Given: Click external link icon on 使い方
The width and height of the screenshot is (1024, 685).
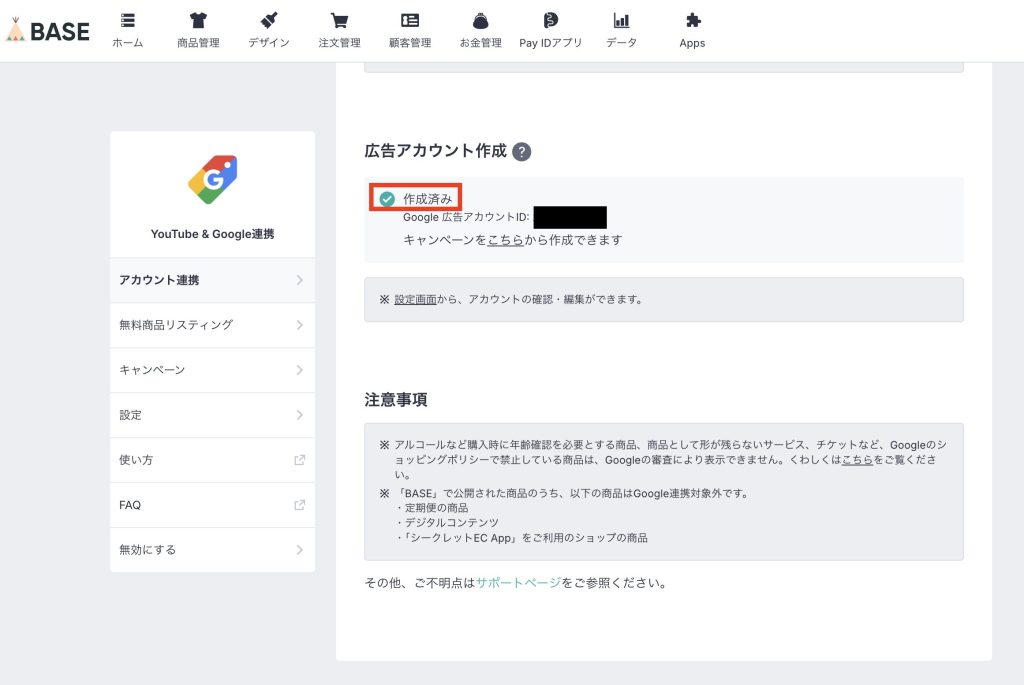Looking at the screenshot, I should coord(299,460).
